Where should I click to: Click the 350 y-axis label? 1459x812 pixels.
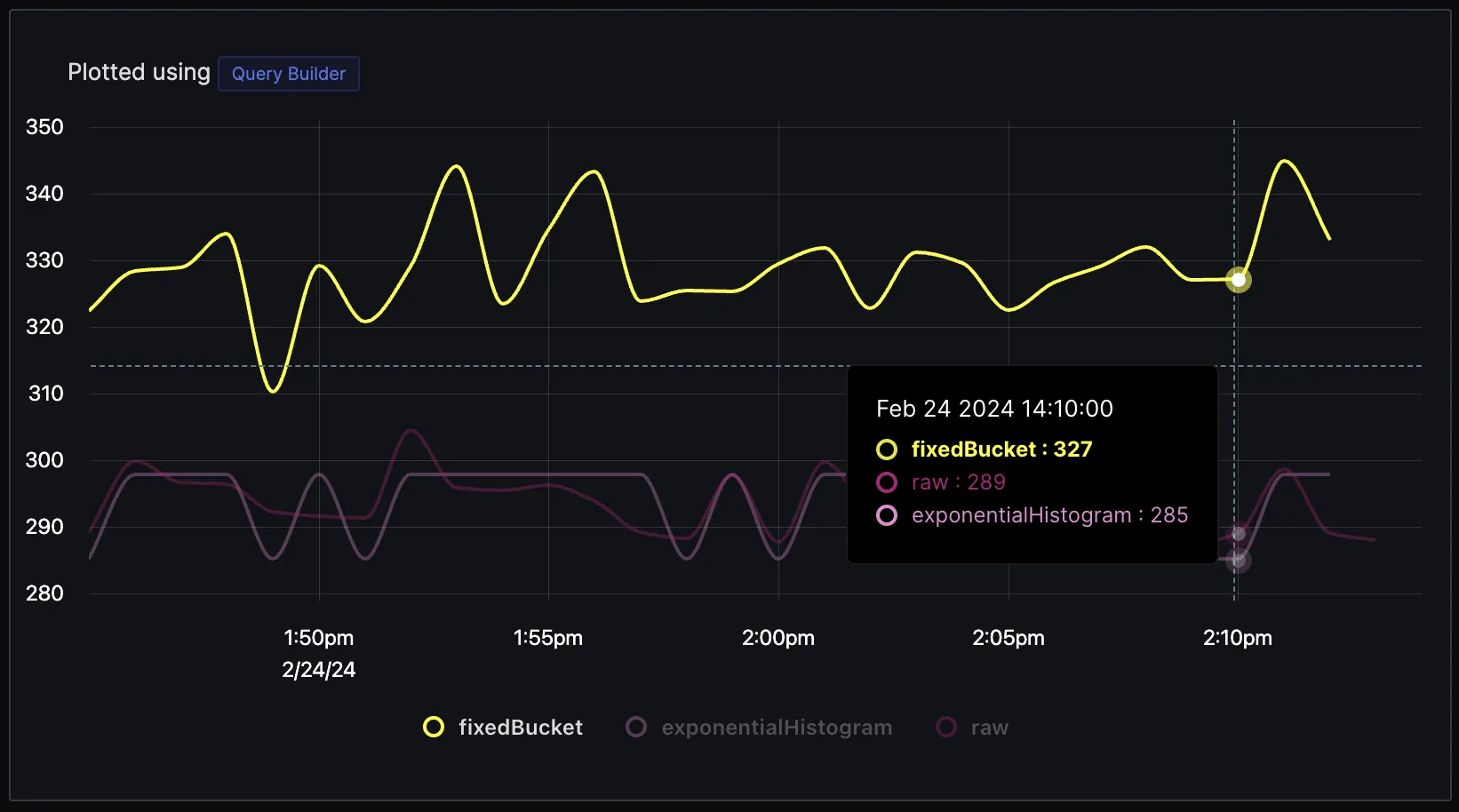pyautogui.click(x=44, y=127)
